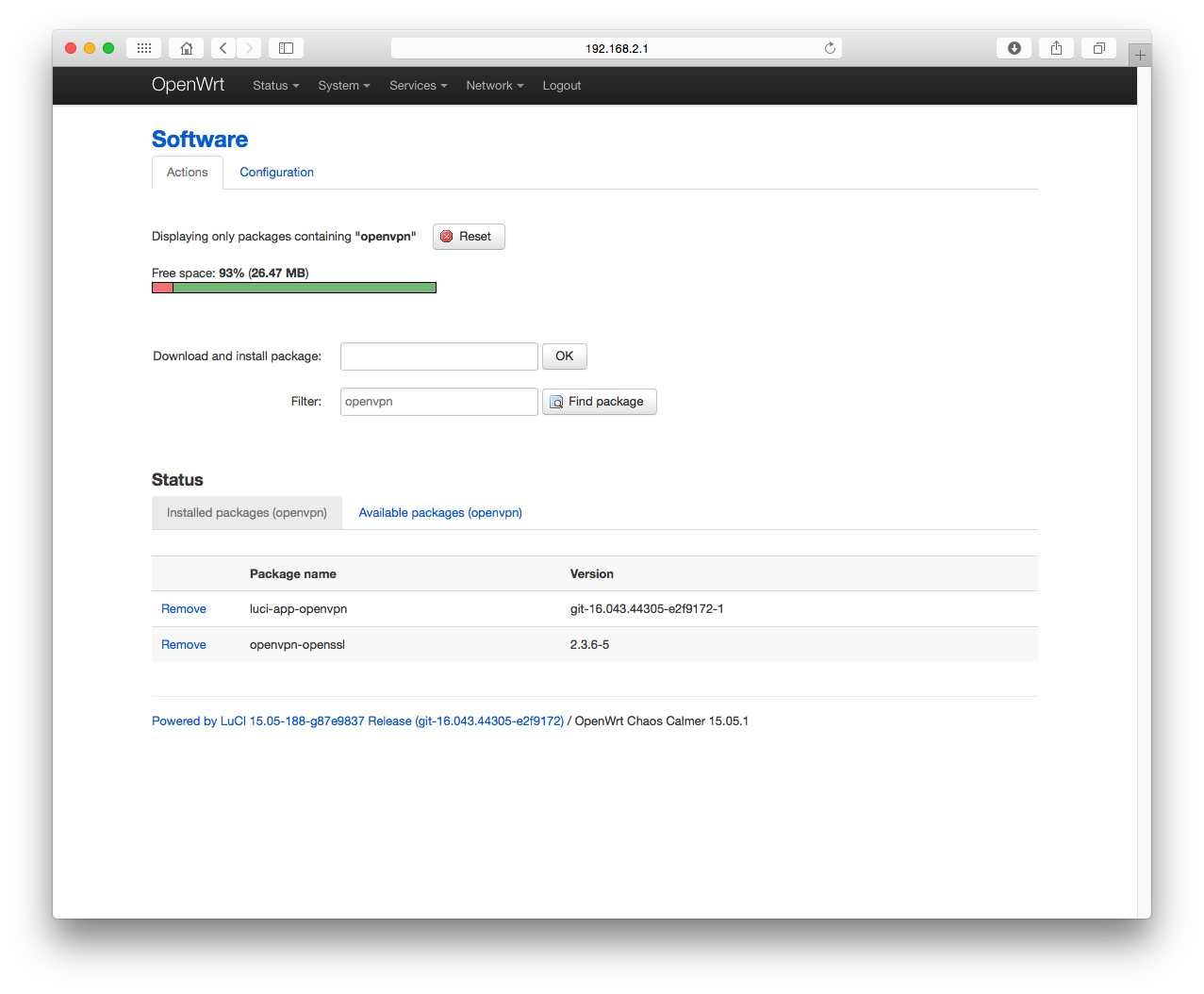
Task: Click the Filter field containing openvpn
Action: [x=439, y=402]
